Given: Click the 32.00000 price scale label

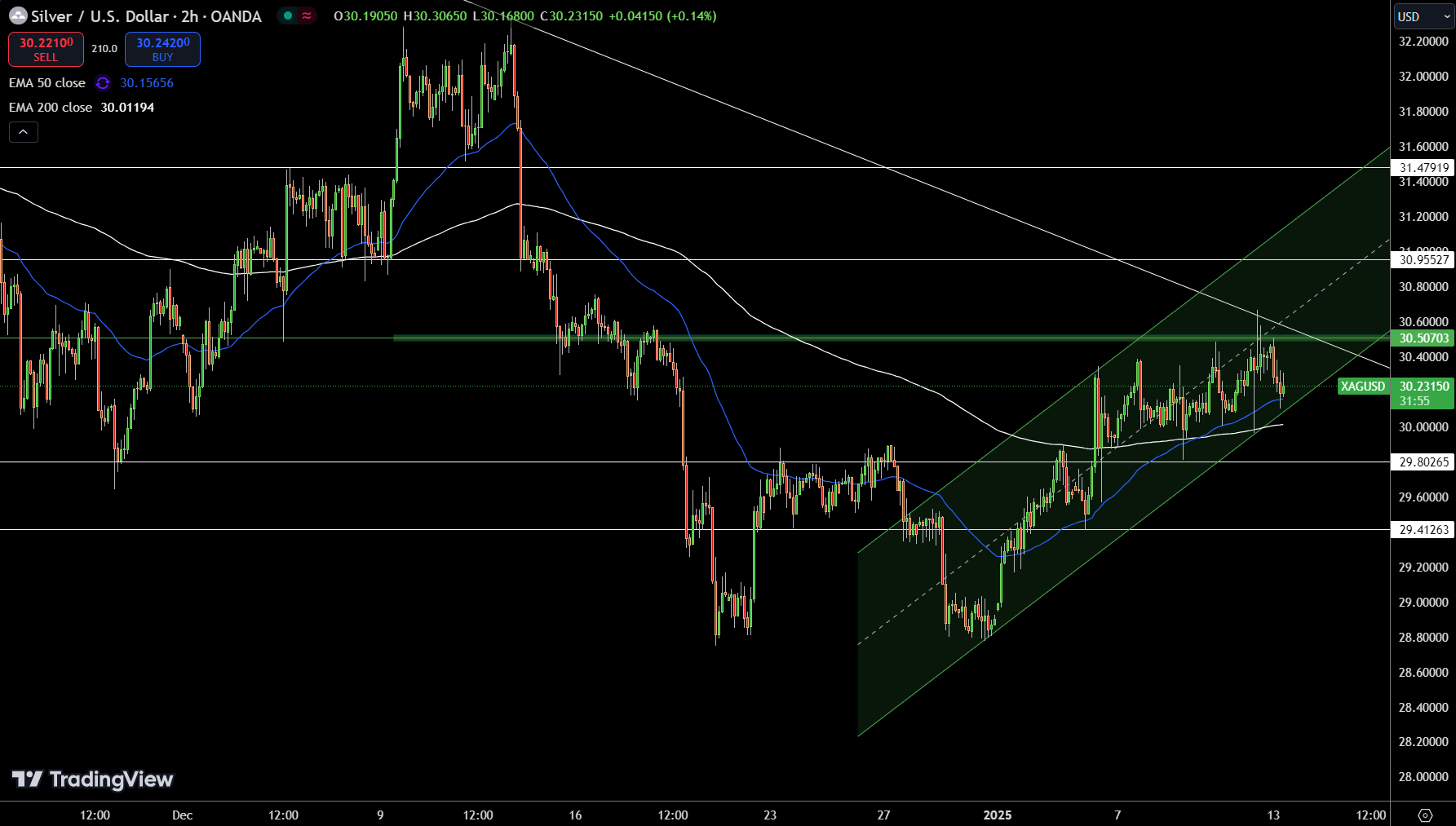Looking at the screenshot, I should pyautogui.click(x=1423, y=77).
